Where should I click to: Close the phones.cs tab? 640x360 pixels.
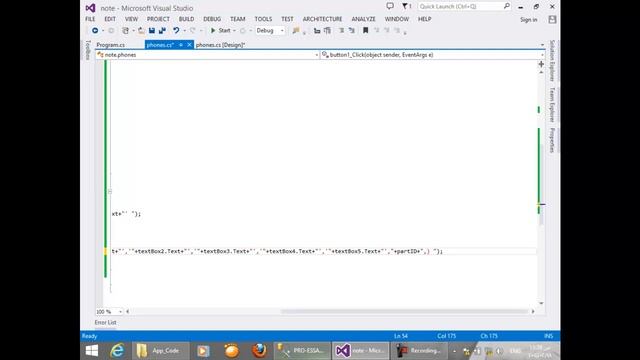(189, 45)
